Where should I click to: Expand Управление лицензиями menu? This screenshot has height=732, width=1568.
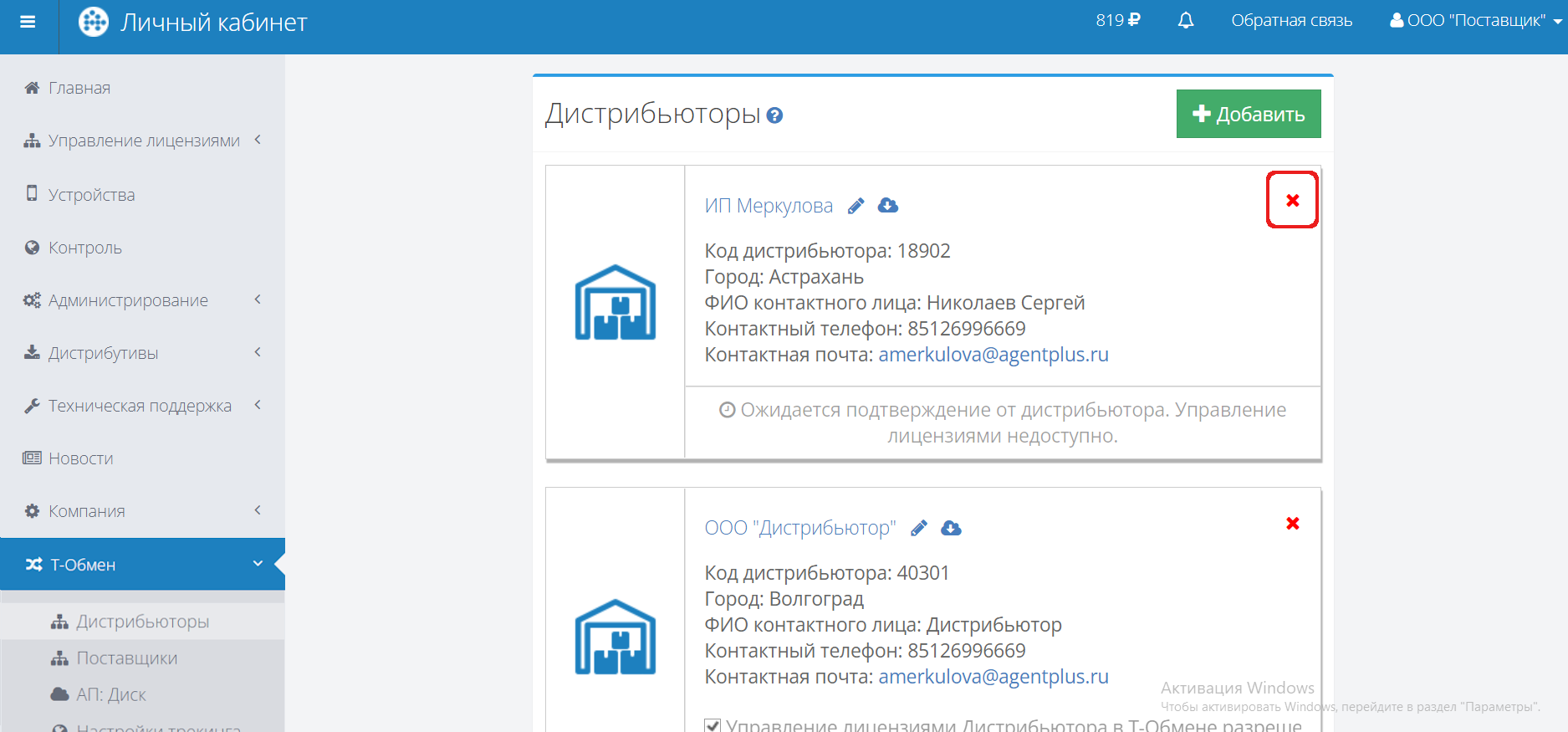(143, 141)
